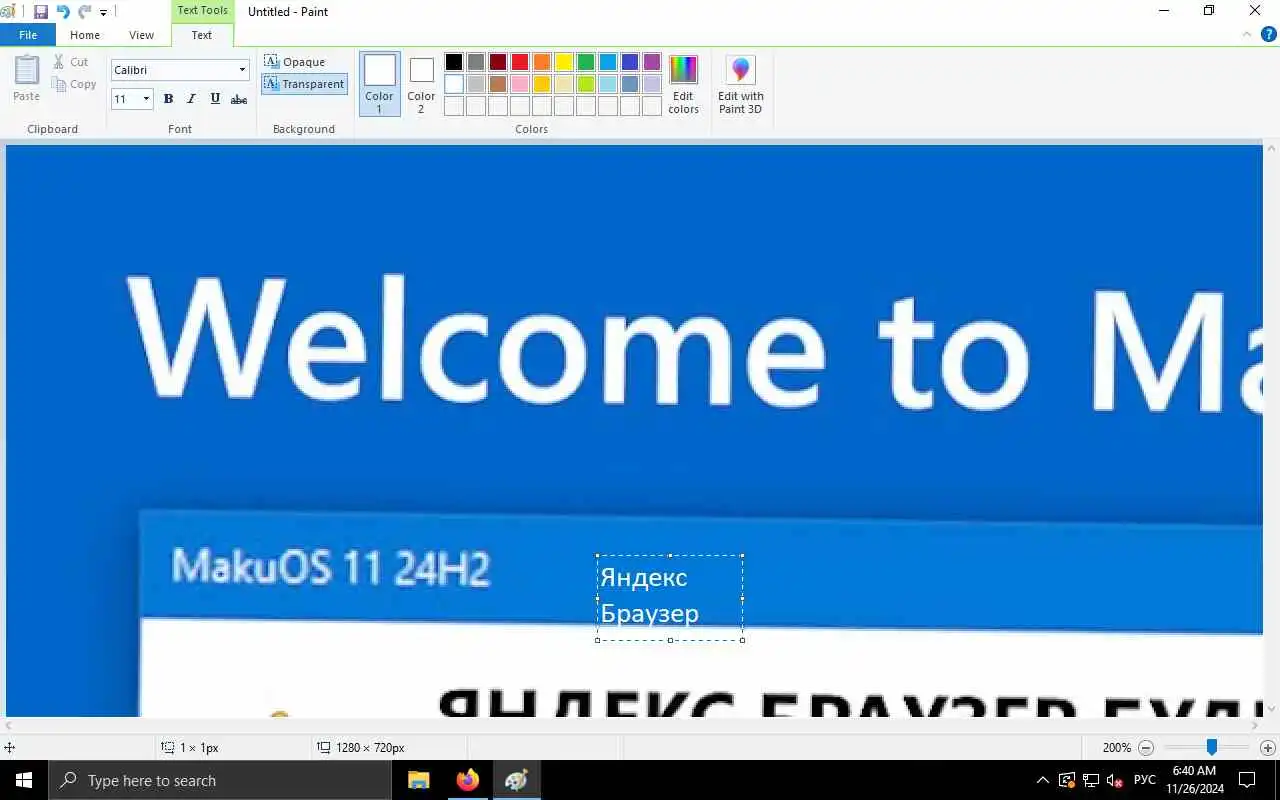Undo with the quick access arrow

(63, 12)
